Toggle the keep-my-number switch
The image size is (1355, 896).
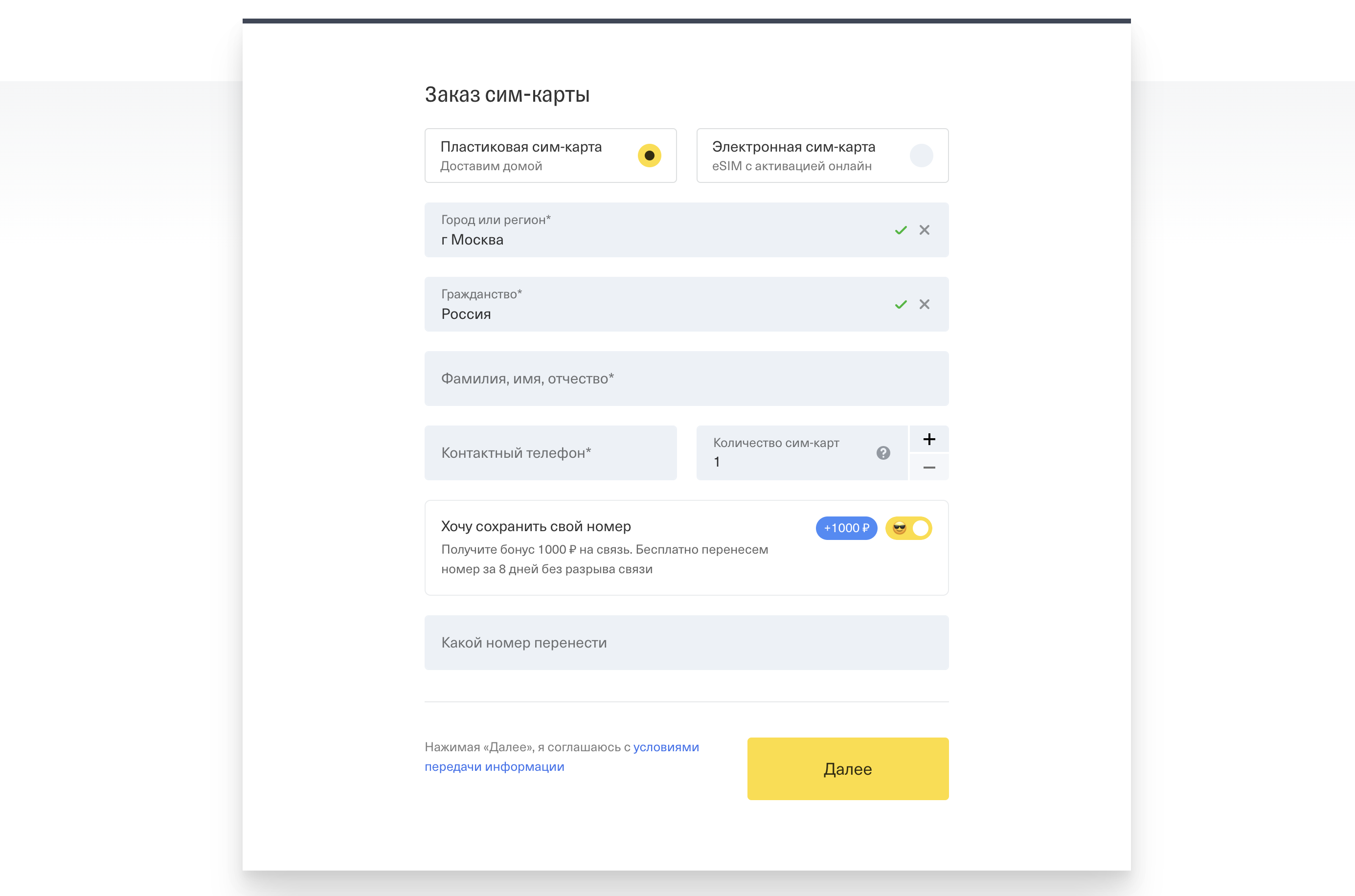pos(908,528)
